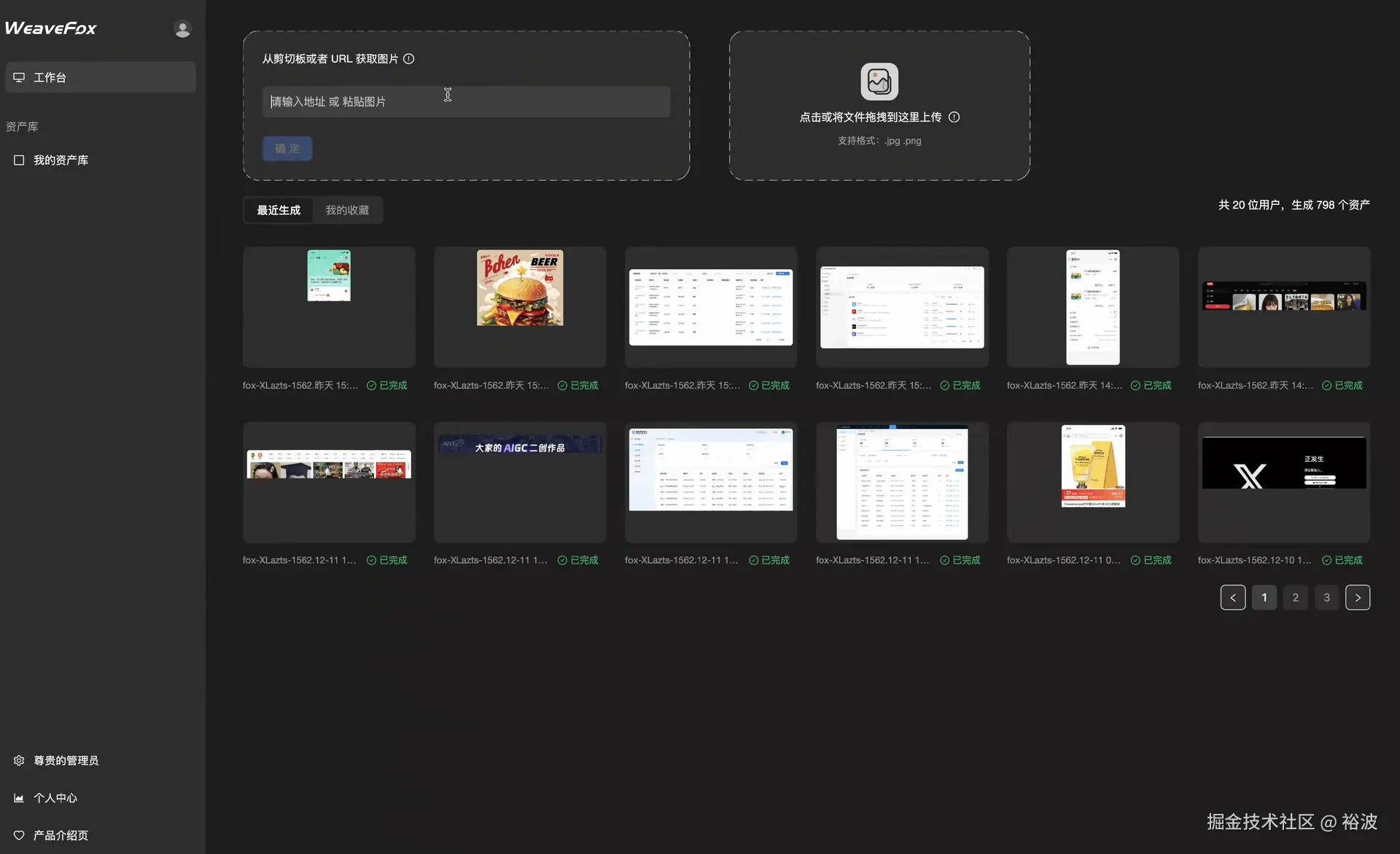Image resolution: width=1400 pixels, height=854 pixels.
Task: Open the X logo black thumbnail
Action: (x=1283, y=464)
